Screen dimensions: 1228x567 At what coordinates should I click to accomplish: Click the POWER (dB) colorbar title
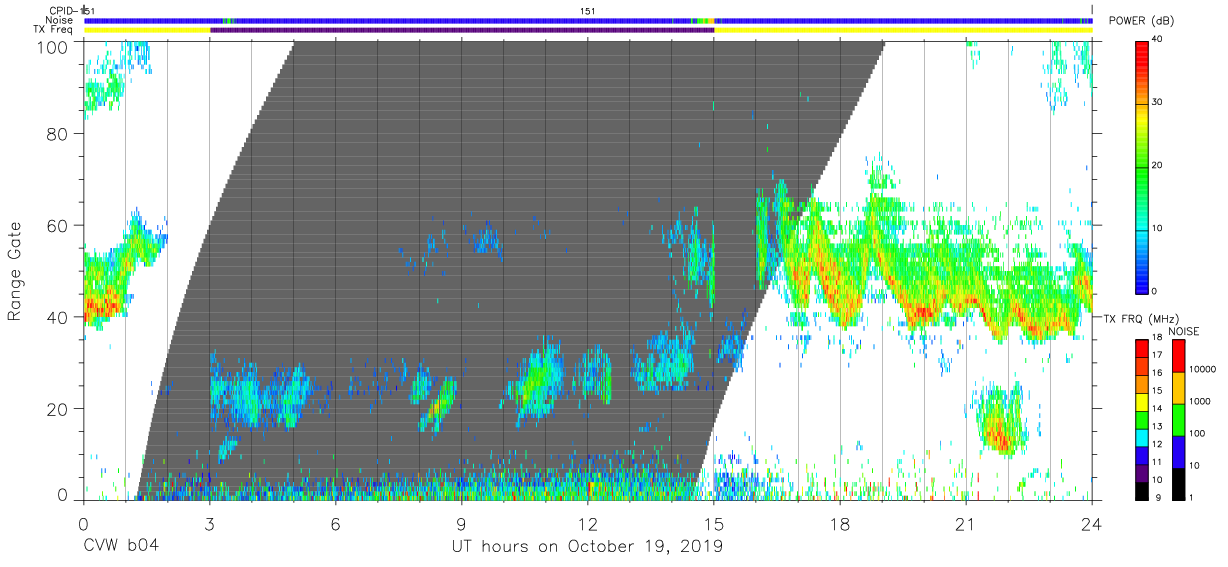[x=1143, y=21]
